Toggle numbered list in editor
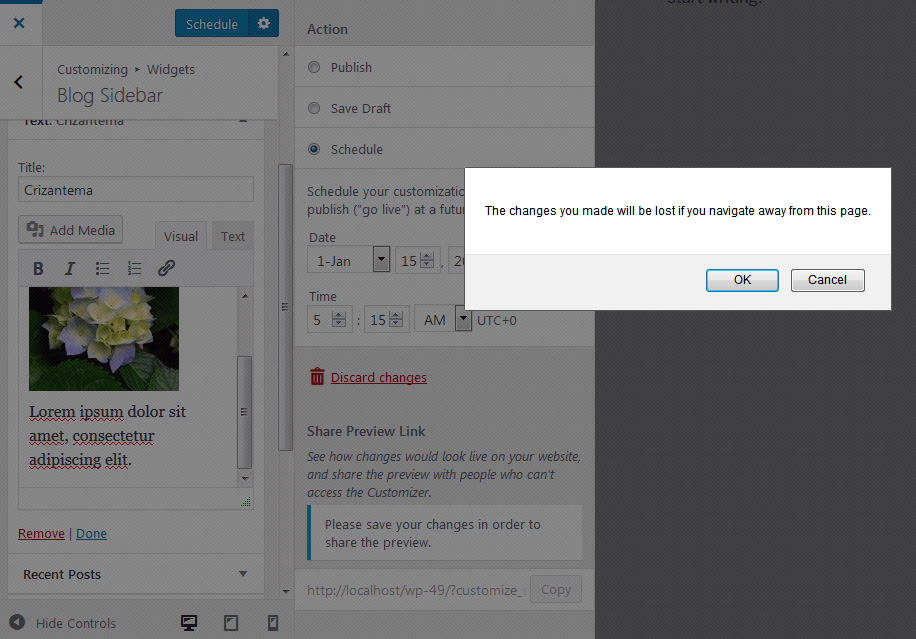Image resolution: width=916 pixels, height=639 pixels. [x=134, y=268]
